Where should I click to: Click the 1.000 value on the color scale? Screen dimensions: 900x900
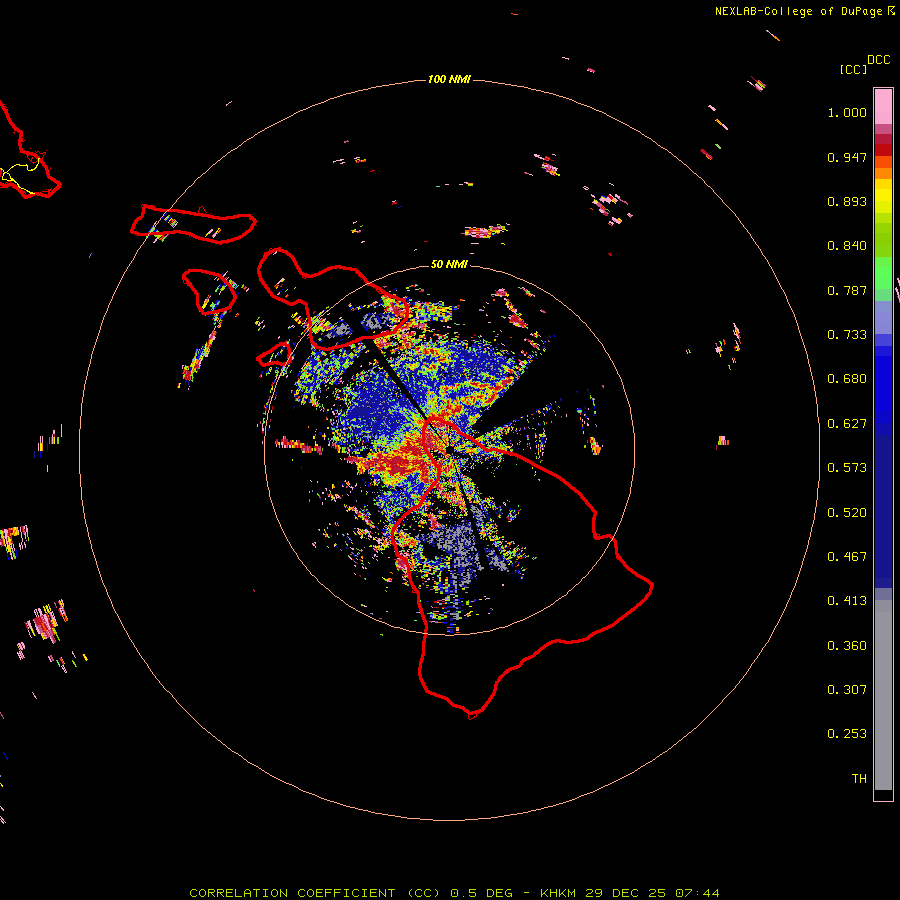[847, 112]
